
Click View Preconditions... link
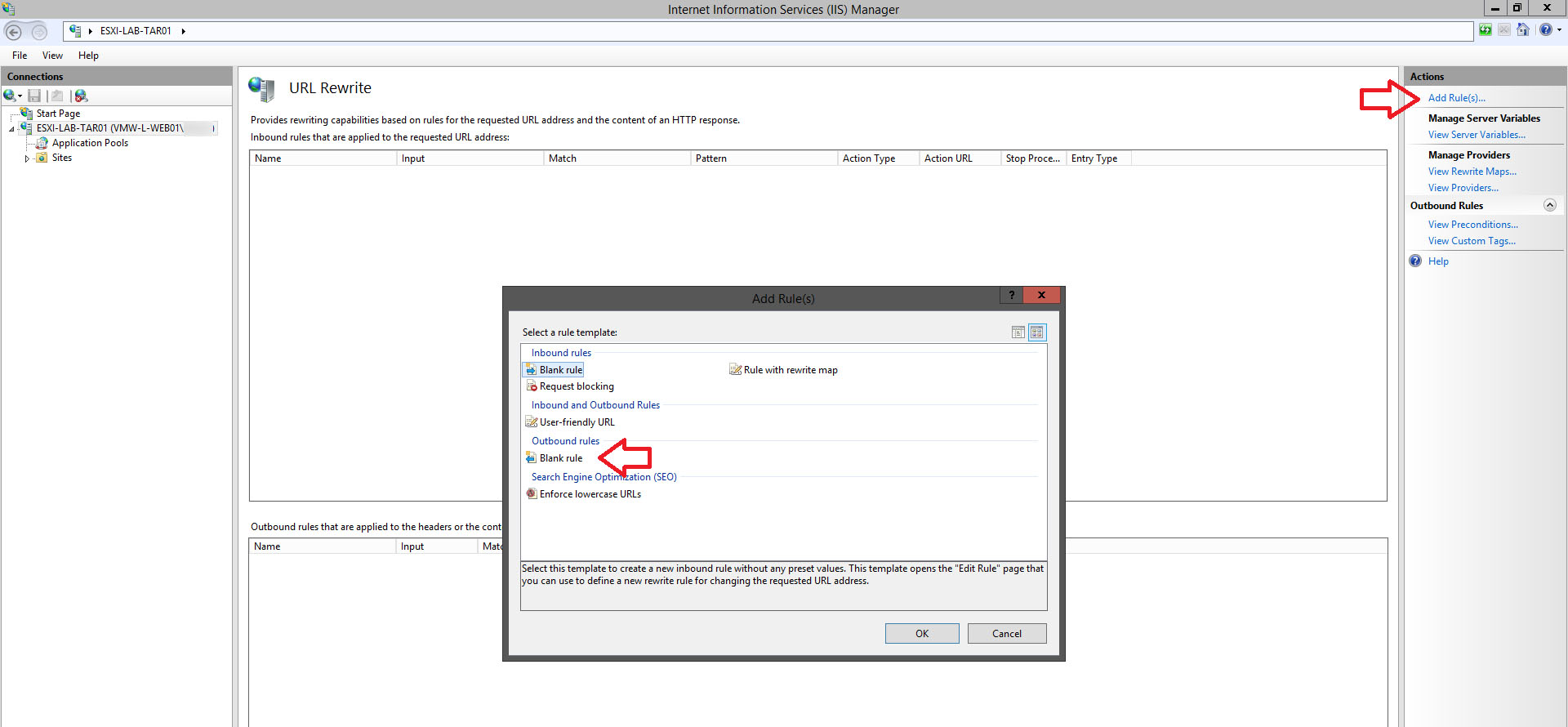click(1472, 225)
